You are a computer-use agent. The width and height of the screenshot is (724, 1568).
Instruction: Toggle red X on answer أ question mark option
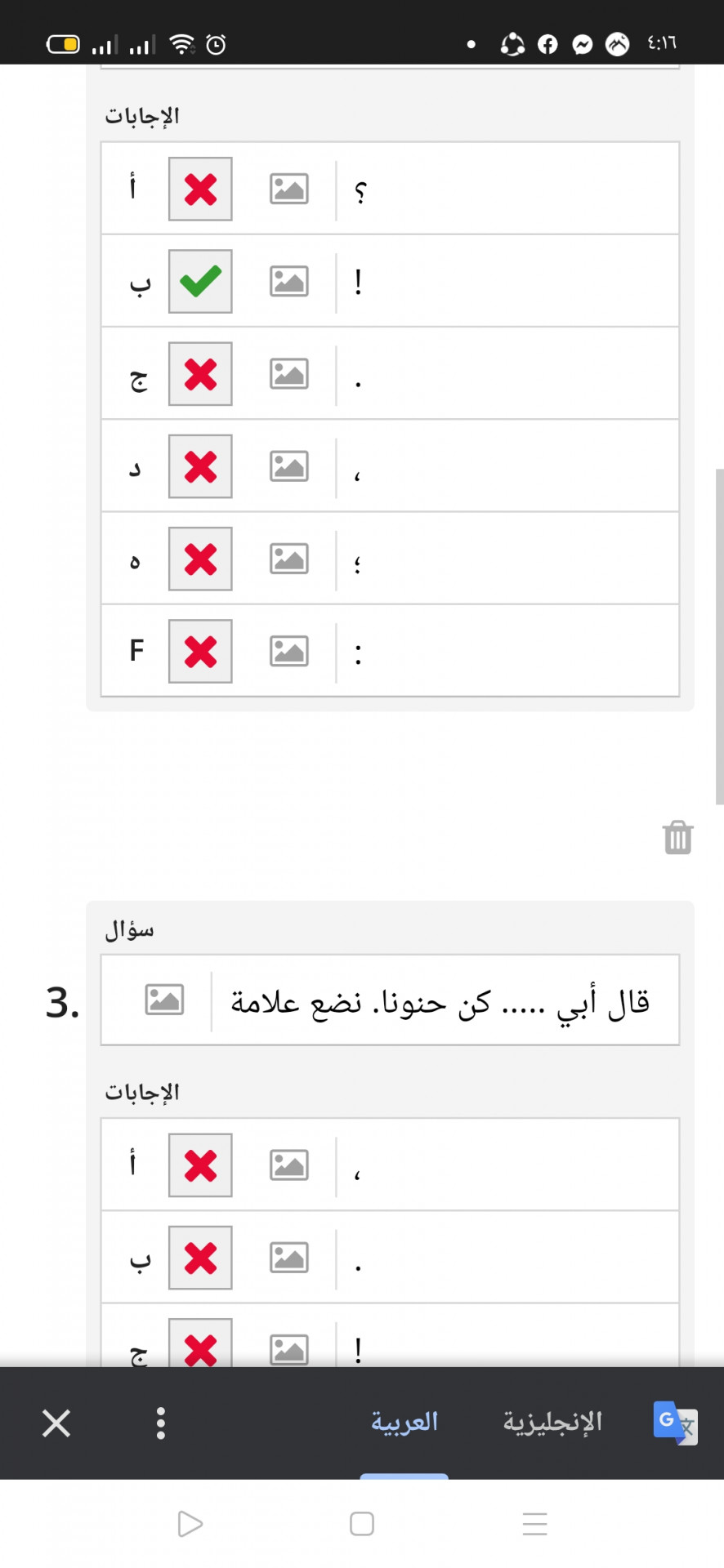200,189
